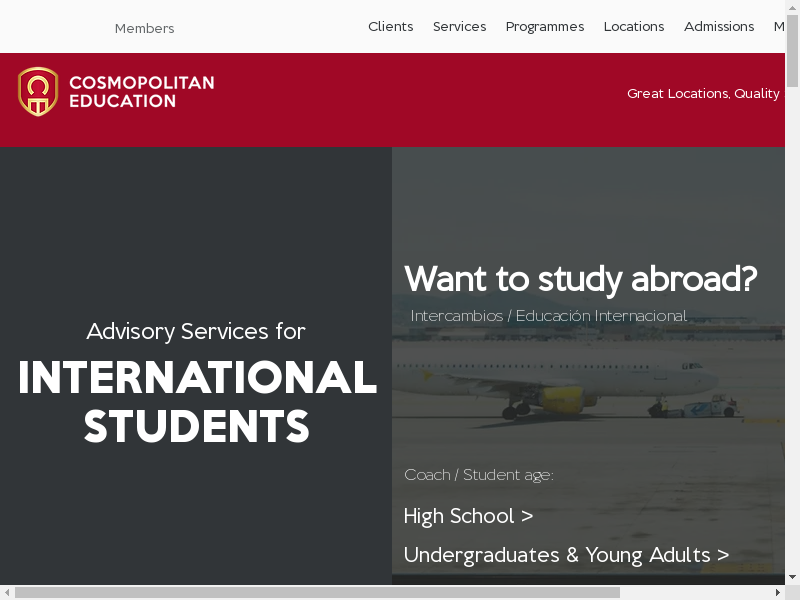Open the Clients menu item
Screen dimensions: 800x600
390,27
